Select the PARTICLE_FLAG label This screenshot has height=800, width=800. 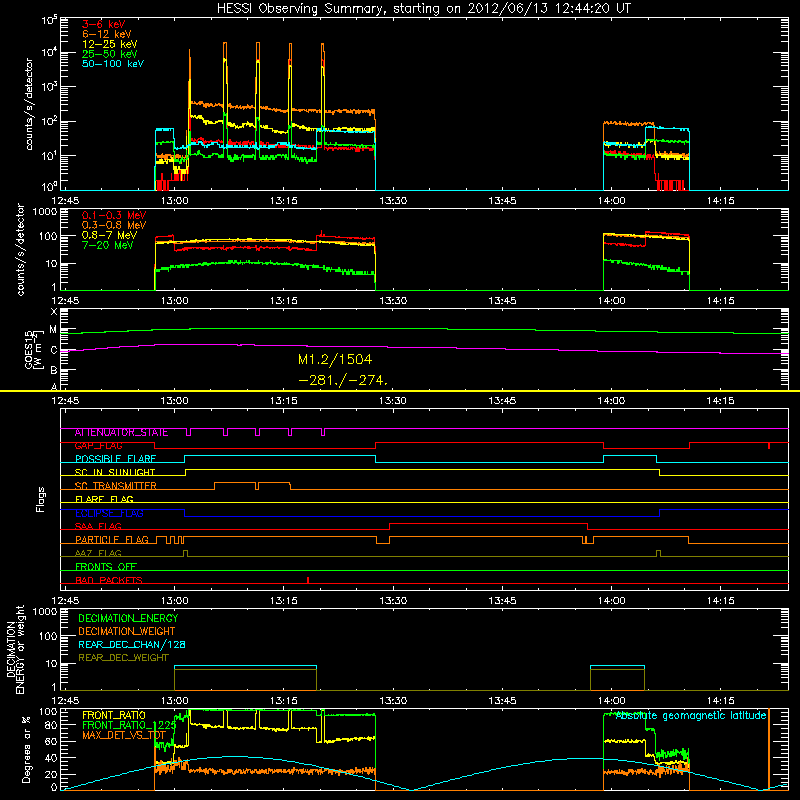point(112,540)
